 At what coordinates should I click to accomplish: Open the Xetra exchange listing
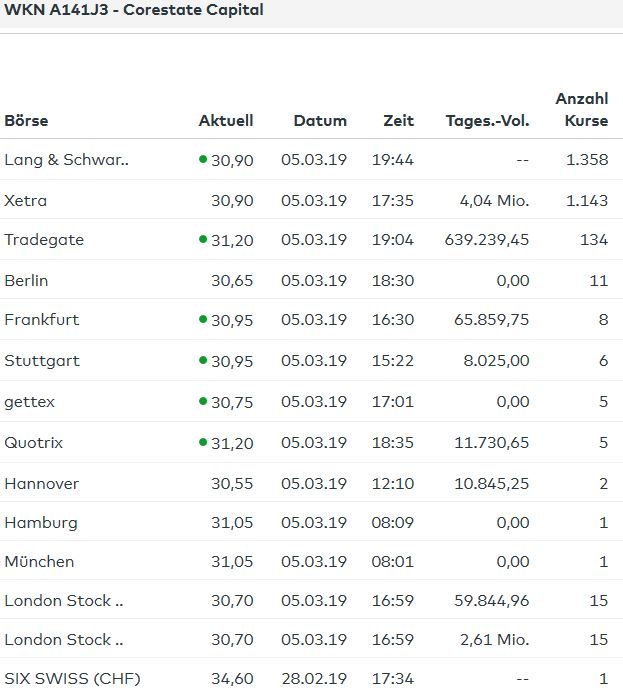(26, 200)
